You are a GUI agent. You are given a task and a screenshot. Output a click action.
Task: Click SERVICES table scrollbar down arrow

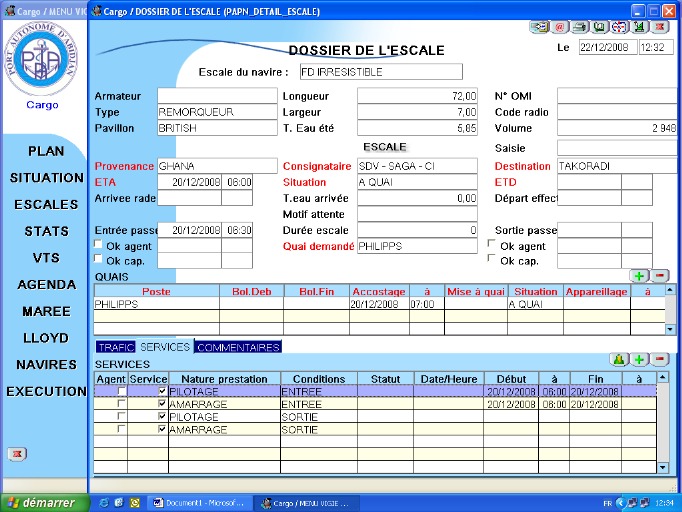coord(661,467)
